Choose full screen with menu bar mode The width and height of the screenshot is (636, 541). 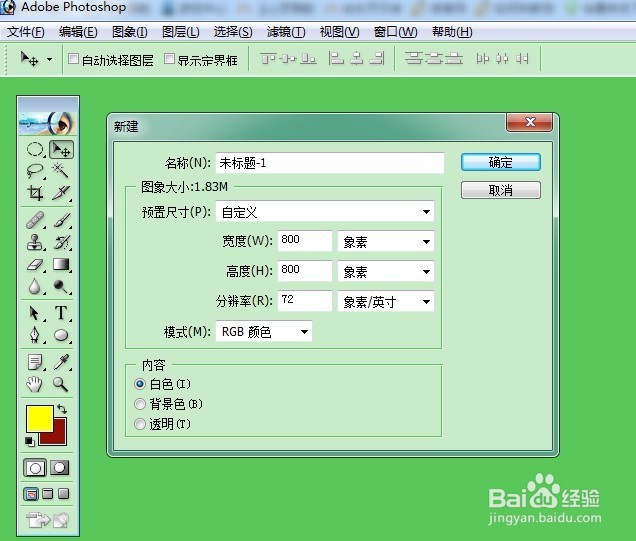click(48, 494)
